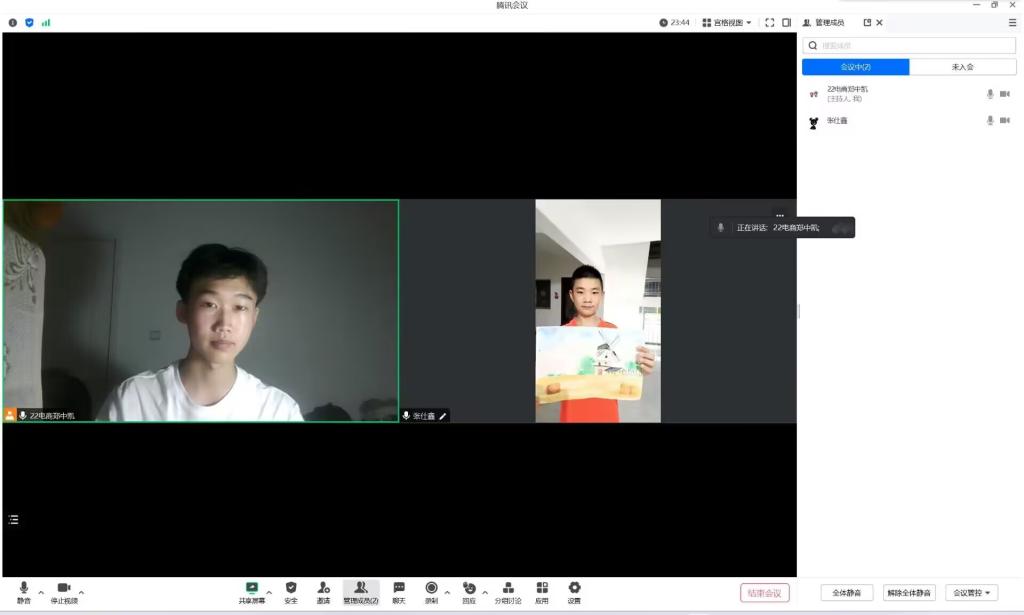
Task: Check the green network signal bars
Action: click(x=46, y=23)
